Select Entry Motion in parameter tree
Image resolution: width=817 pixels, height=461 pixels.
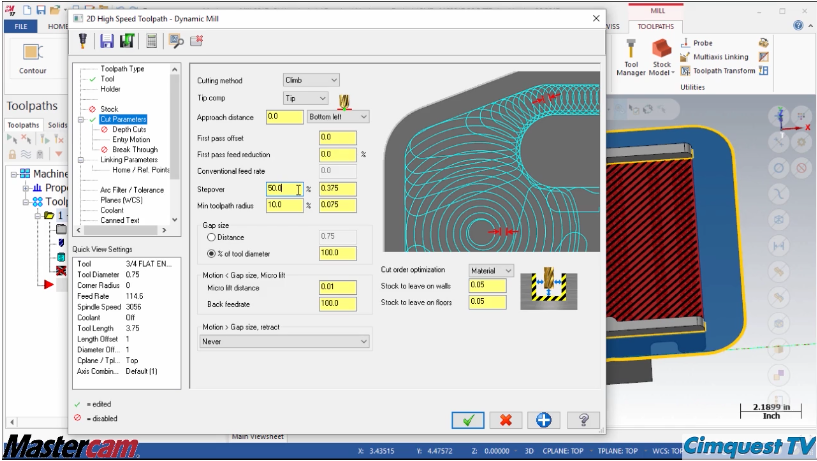(131, 140)
